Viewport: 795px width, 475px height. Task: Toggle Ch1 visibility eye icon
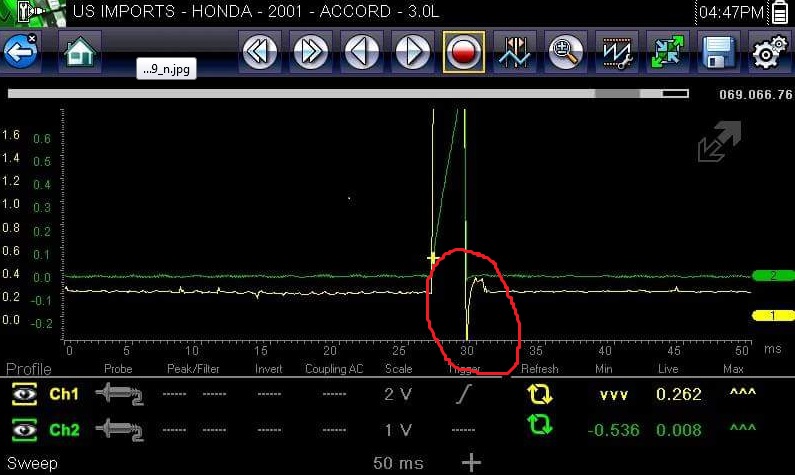click(x=23, y=394)
